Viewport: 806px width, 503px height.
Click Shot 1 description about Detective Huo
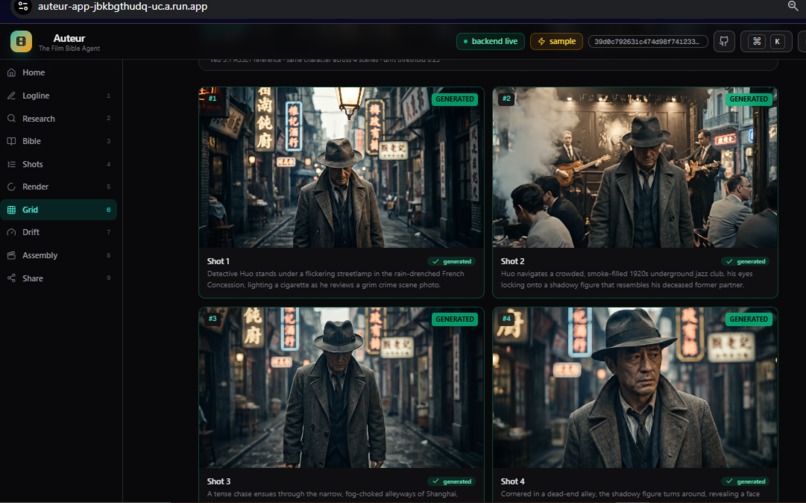coord(336,279)
